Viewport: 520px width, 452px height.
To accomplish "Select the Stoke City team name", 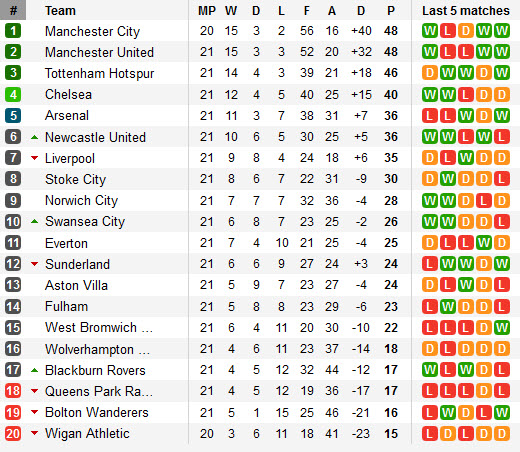I will tap(75, 179).
